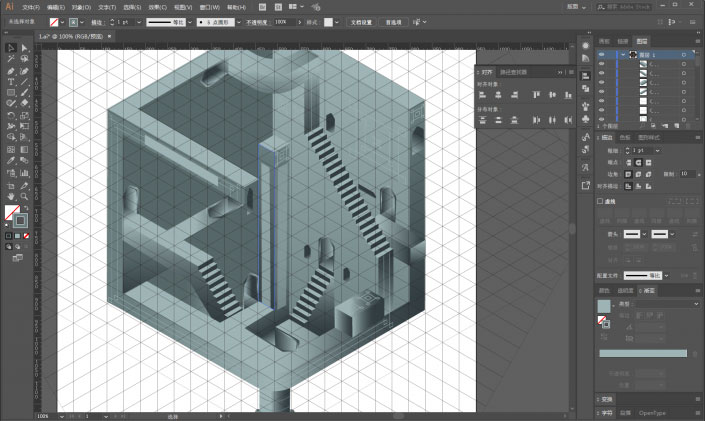
Task: Open variable width profile dropdown 等比
Action: click(190, 22)
